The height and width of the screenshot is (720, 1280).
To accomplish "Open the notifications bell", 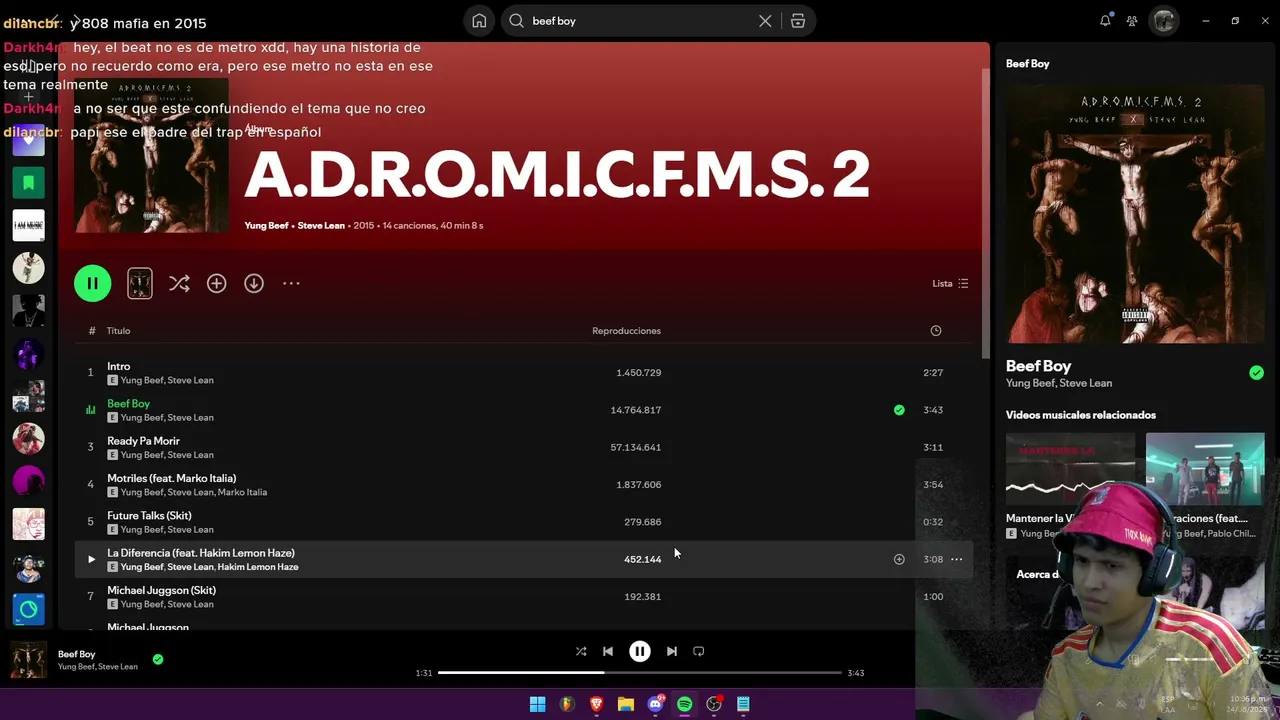I will pyautogui.click(x=1105, y=21).
